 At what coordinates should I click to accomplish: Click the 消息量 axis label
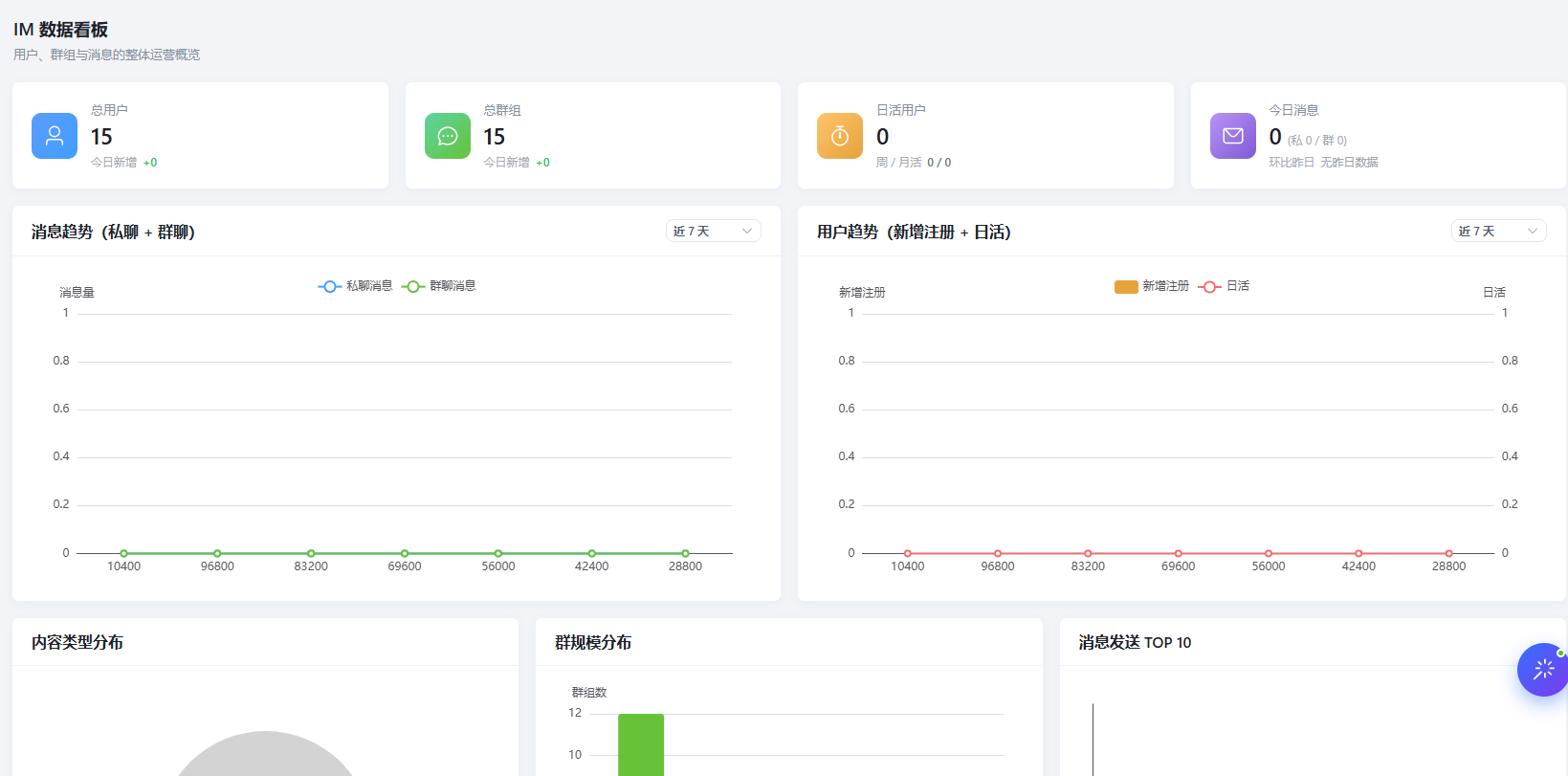click(77, 292)
